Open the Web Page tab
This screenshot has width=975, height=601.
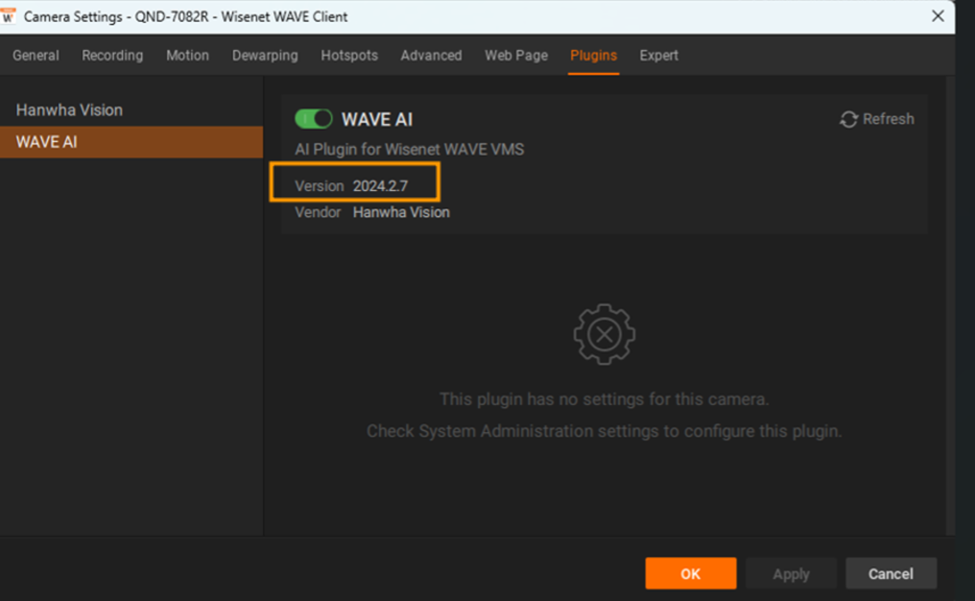coord(516,55)
